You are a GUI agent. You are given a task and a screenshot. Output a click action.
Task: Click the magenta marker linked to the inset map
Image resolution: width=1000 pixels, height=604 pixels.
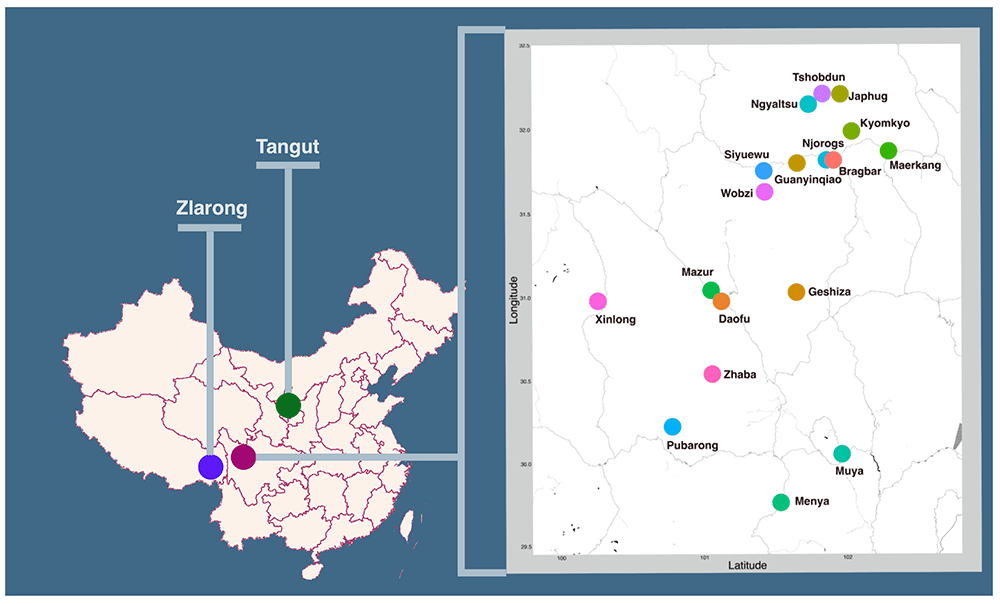tap(244, 457)
